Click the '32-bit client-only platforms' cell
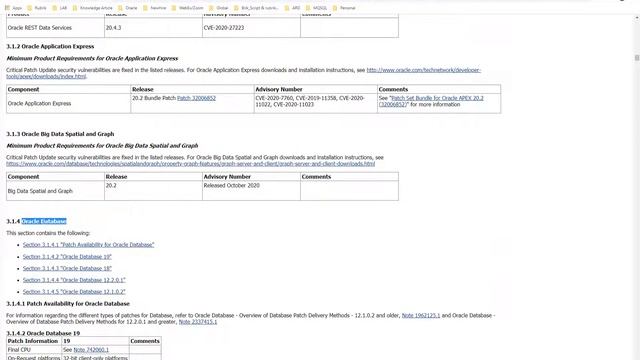 tap(95, 358)
